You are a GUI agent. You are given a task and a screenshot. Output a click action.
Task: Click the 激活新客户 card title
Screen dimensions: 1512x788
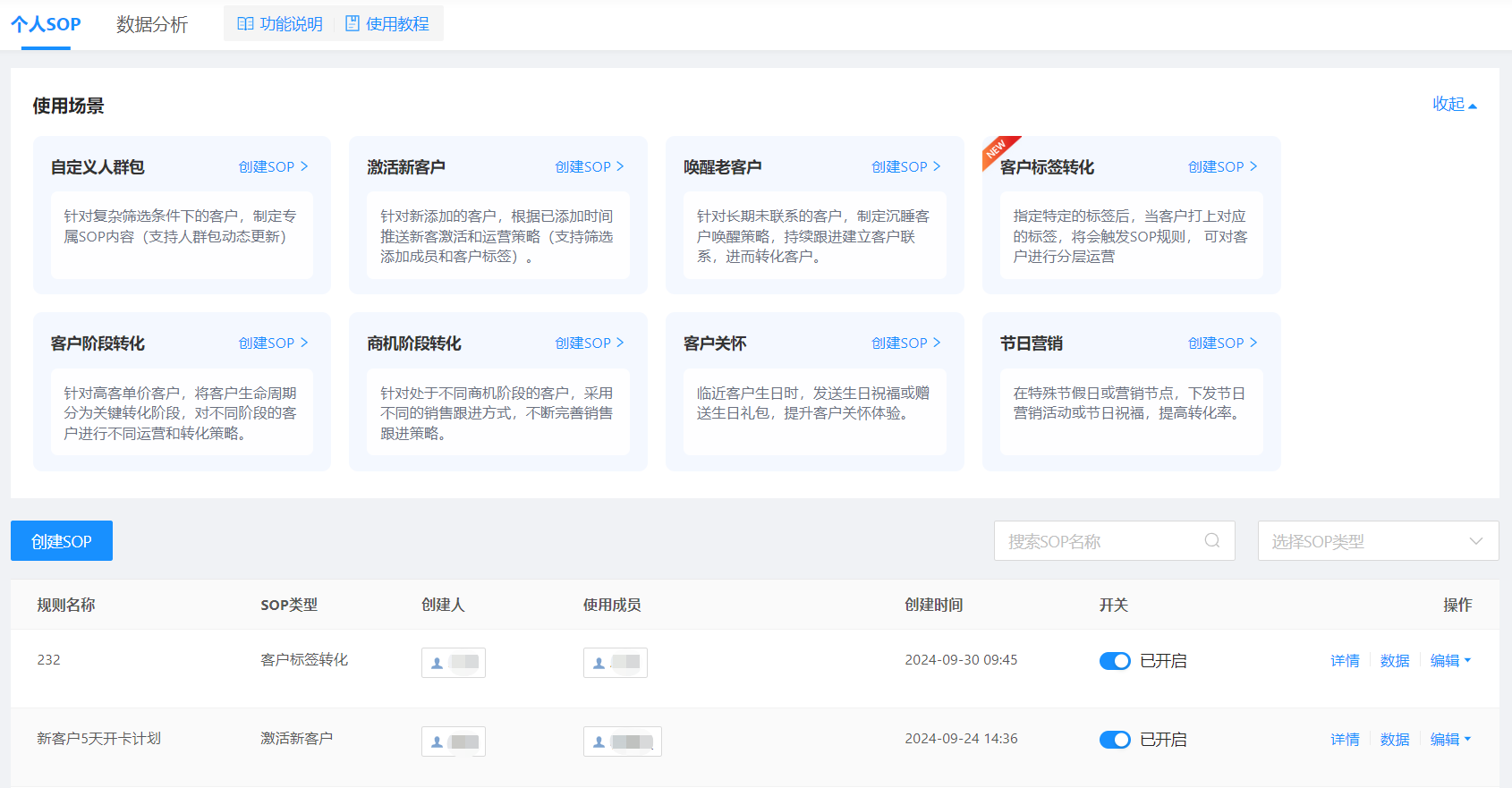pos(406,167)
